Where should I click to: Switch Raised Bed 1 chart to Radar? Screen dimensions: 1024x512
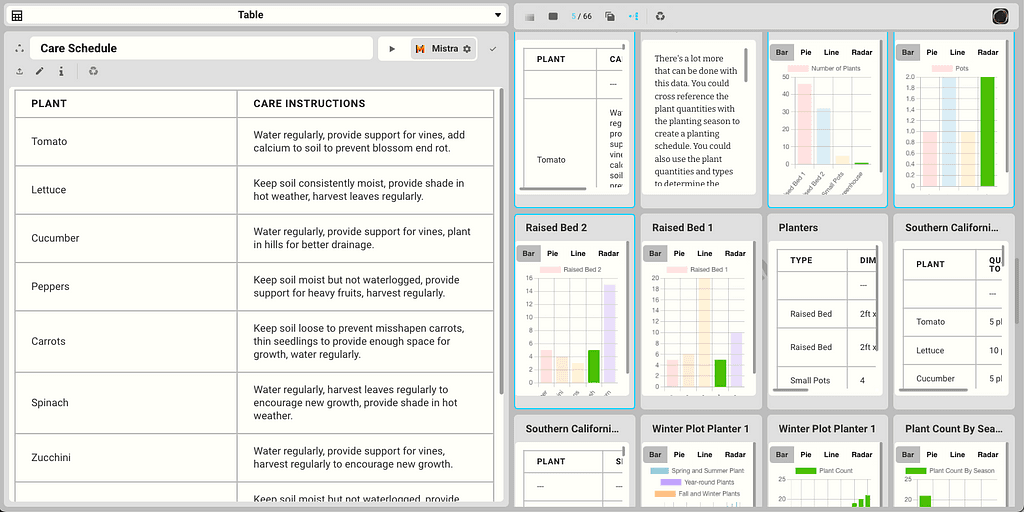735,253
